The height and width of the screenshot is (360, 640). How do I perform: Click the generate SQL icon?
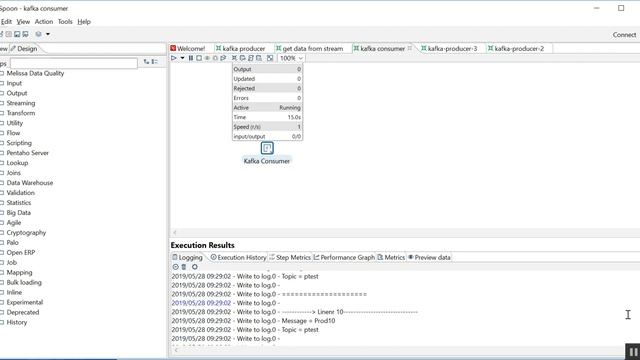point(251,58)
